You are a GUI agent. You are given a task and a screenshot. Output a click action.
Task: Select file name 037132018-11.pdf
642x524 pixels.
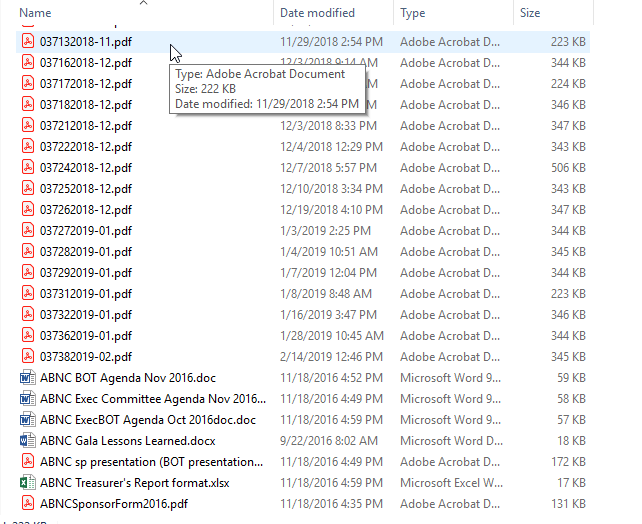click(x=86, y=42)
